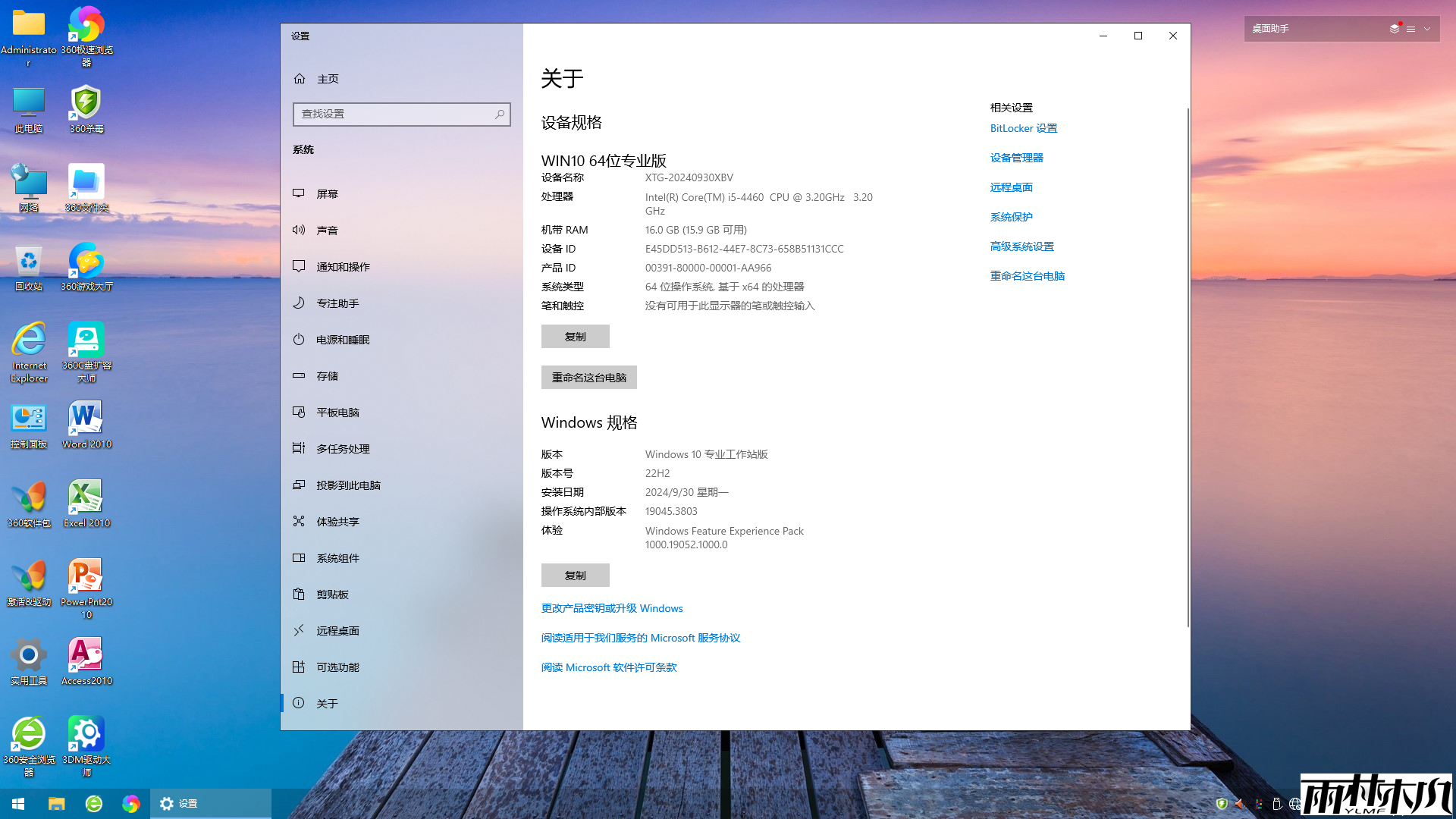The width and height of the screenshot is (1456, 819).
Task: Select the 声音 speaker icon
Action: point(299,230)
